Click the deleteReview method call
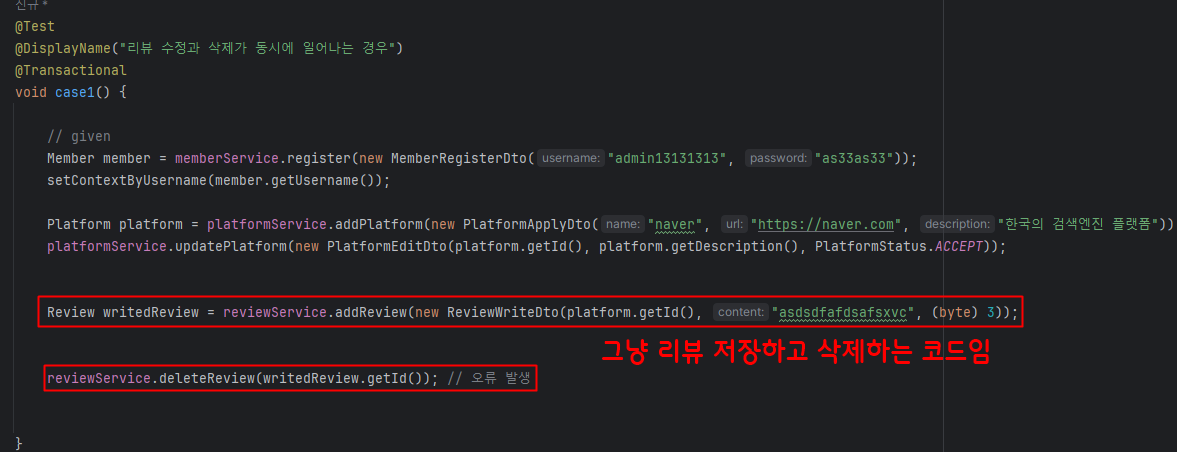Viewport: 1177px width, 452px height. 208,378
